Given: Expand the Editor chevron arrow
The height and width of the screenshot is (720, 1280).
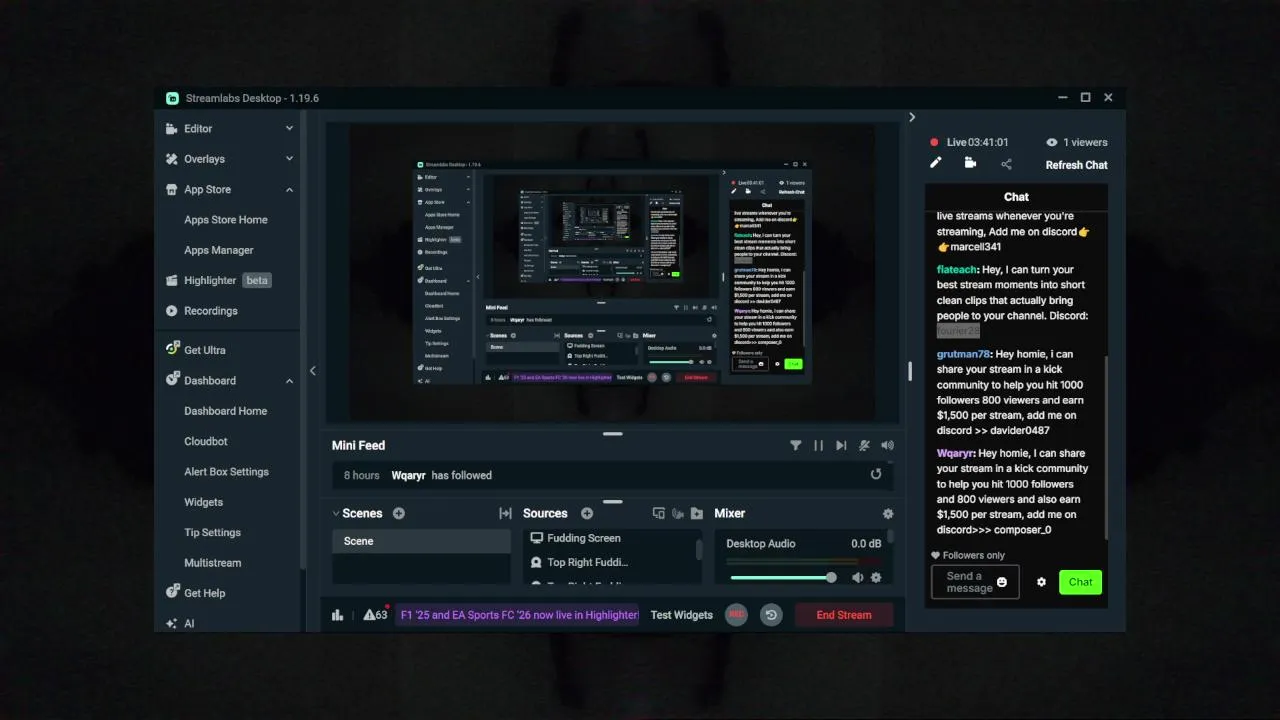Looking at the screenshot, I should 289,128.
